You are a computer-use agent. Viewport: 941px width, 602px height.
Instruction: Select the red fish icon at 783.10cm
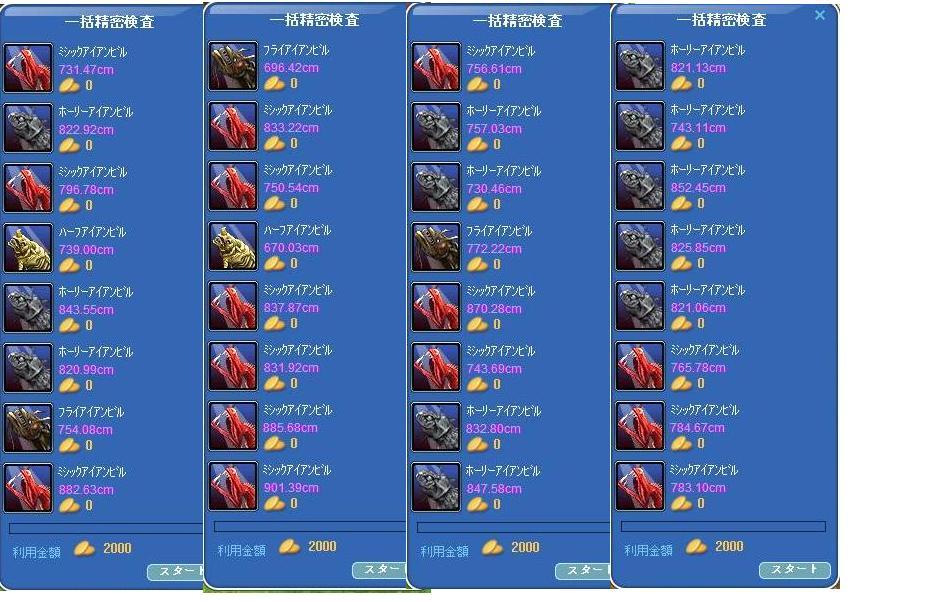coord(640,486)
